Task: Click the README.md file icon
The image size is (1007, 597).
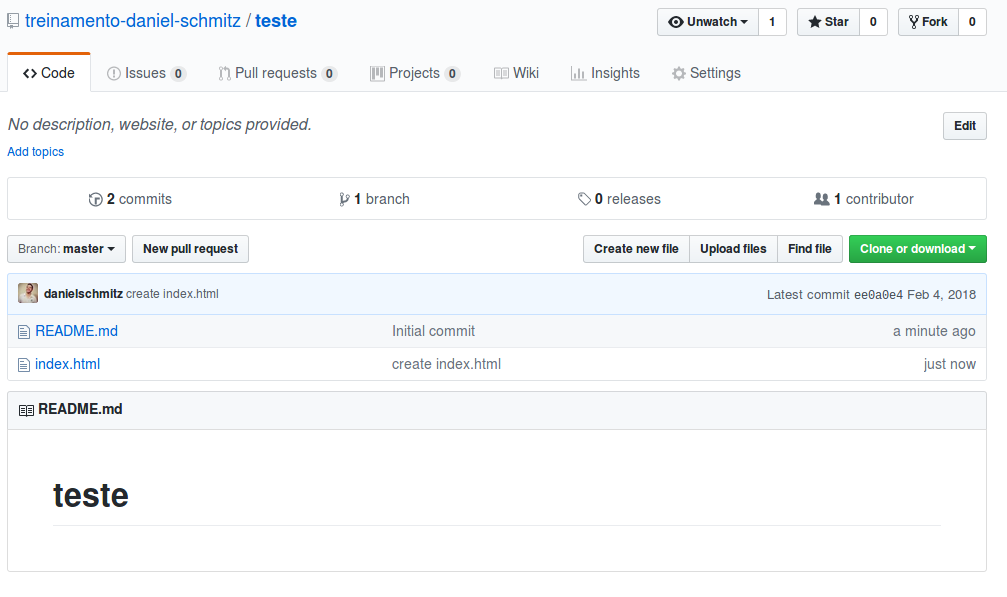Action: point(24,332)
